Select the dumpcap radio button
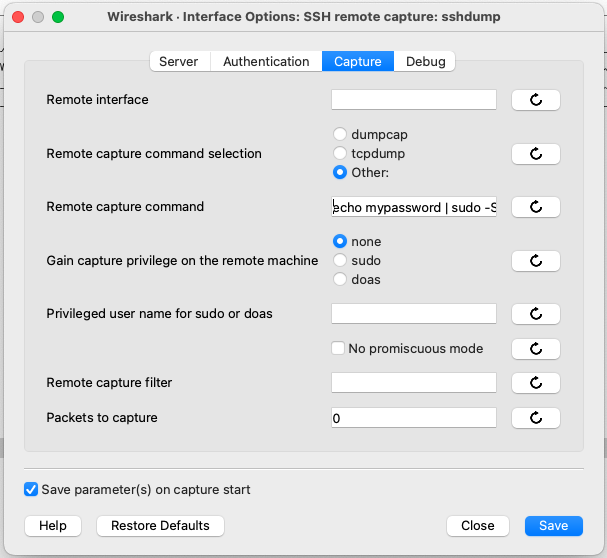The width and height of the screenshot is (607, 558). click(341, 134)
